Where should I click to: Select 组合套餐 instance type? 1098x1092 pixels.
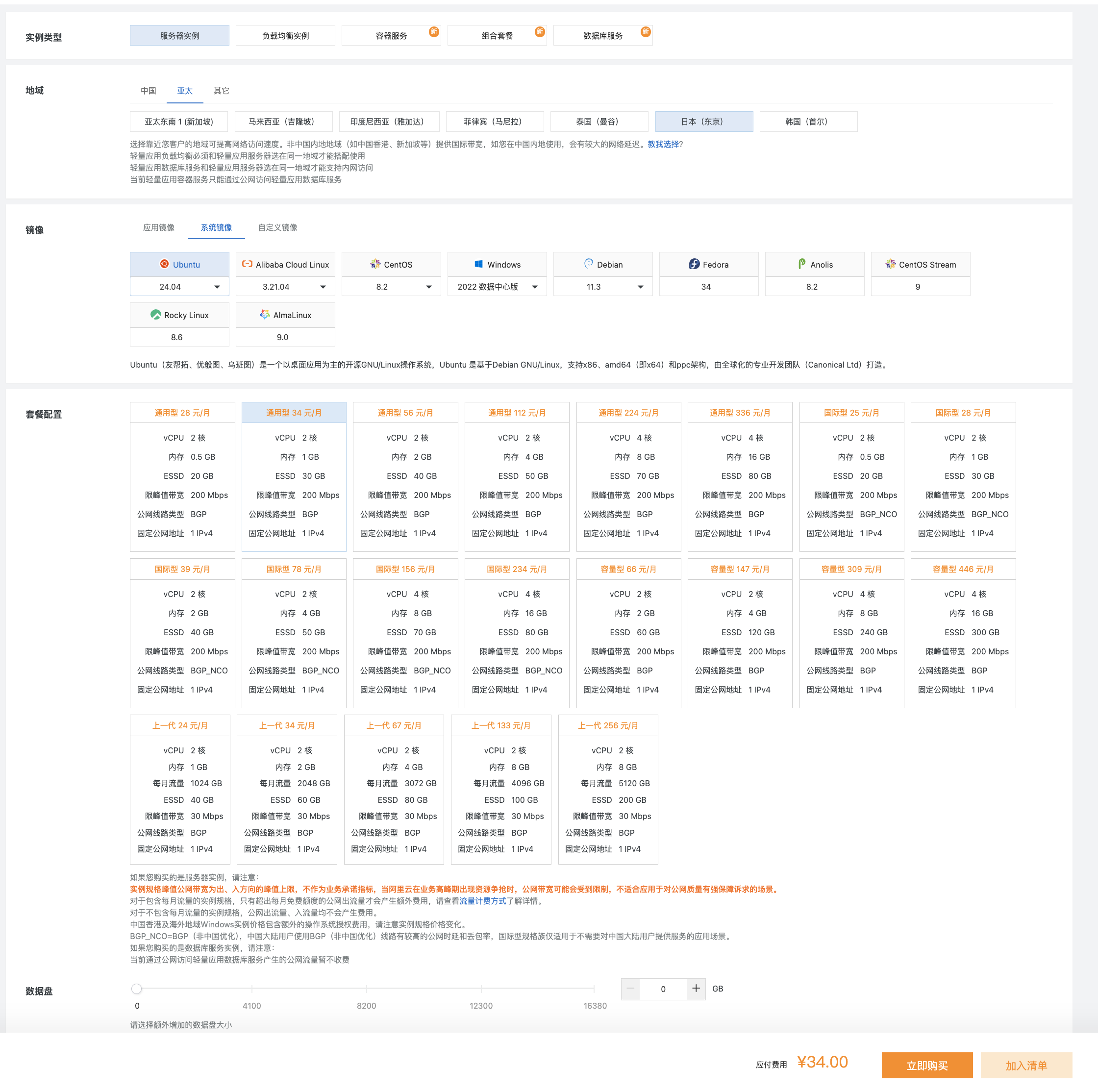[497, 35]
